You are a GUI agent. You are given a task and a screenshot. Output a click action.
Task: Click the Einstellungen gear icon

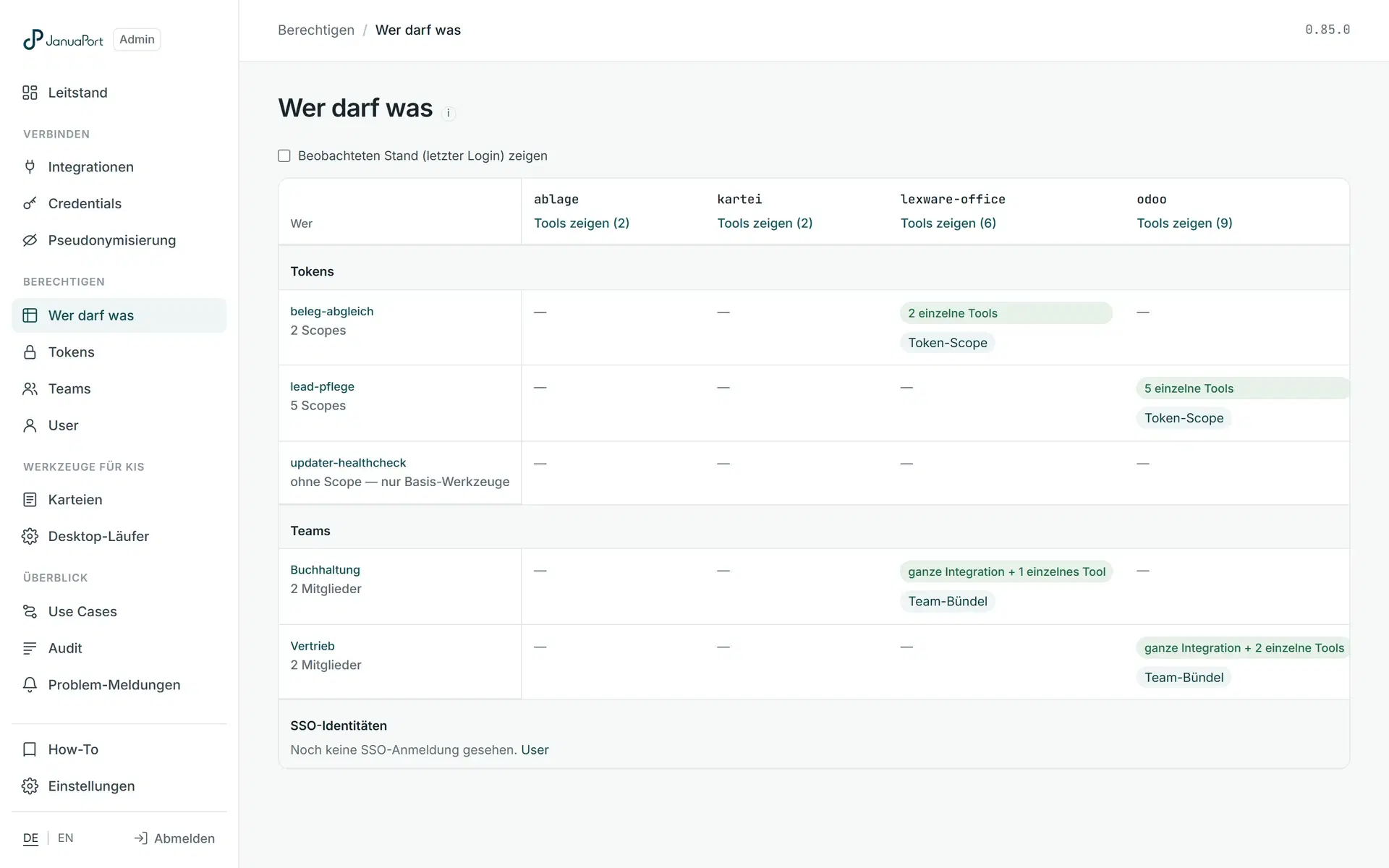tap(30, 786)
